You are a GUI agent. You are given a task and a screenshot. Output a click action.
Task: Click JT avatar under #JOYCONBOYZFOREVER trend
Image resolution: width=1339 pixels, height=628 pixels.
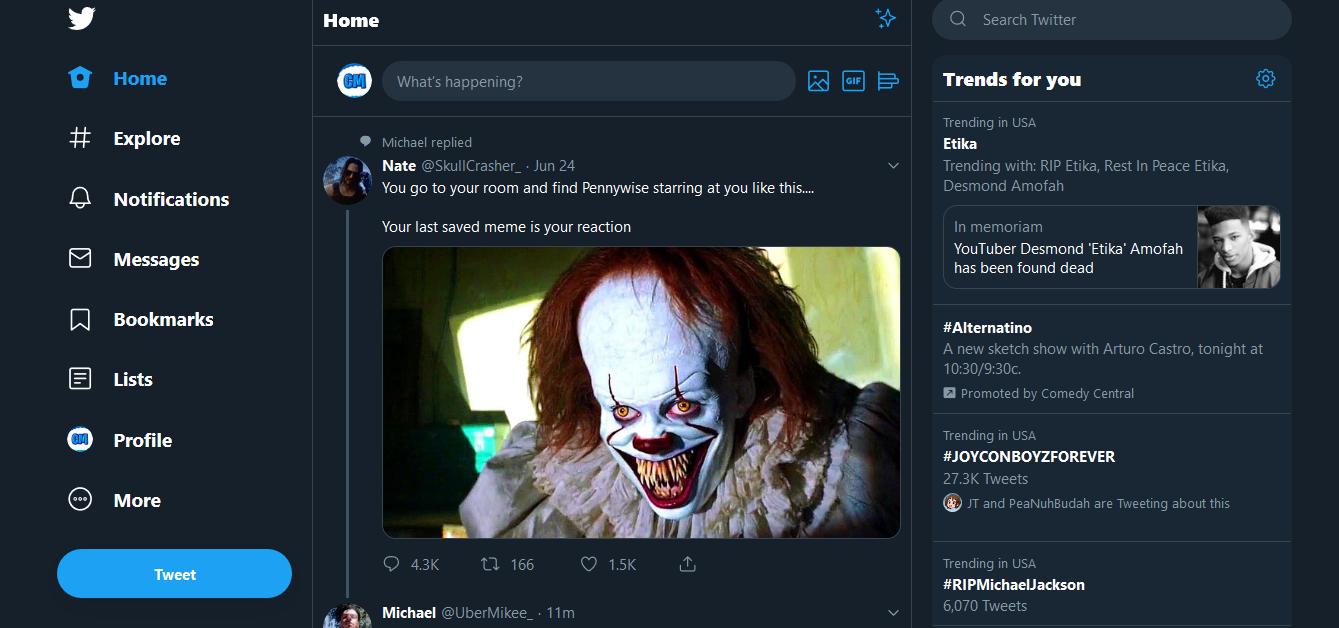[x=952, y=503]
